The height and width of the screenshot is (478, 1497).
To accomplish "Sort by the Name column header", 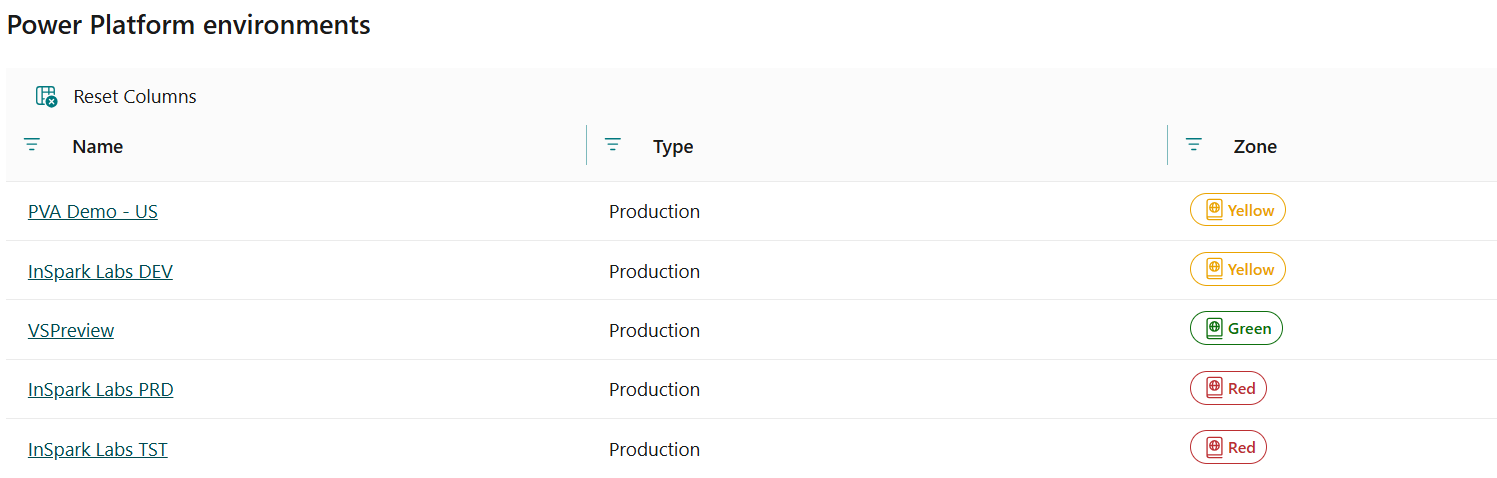I will click(x=98, y=147).
